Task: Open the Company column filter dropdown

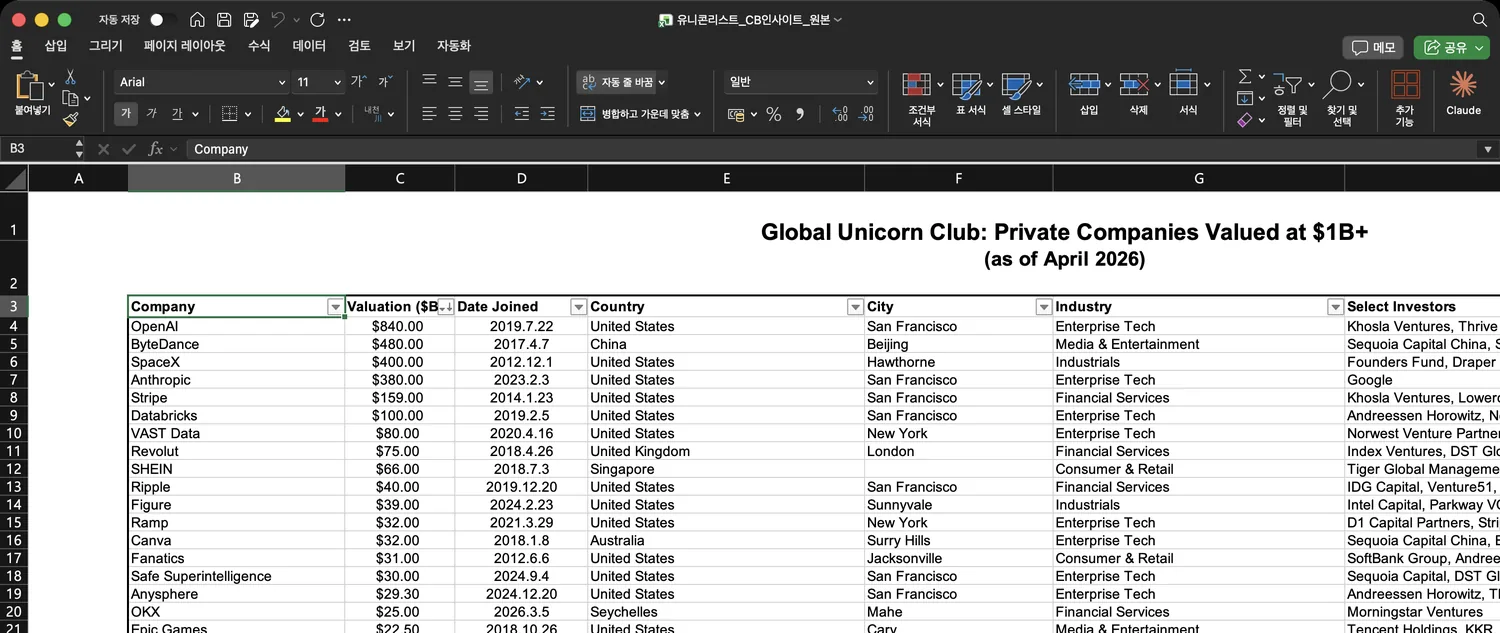Action: click(x=335, y=307)
